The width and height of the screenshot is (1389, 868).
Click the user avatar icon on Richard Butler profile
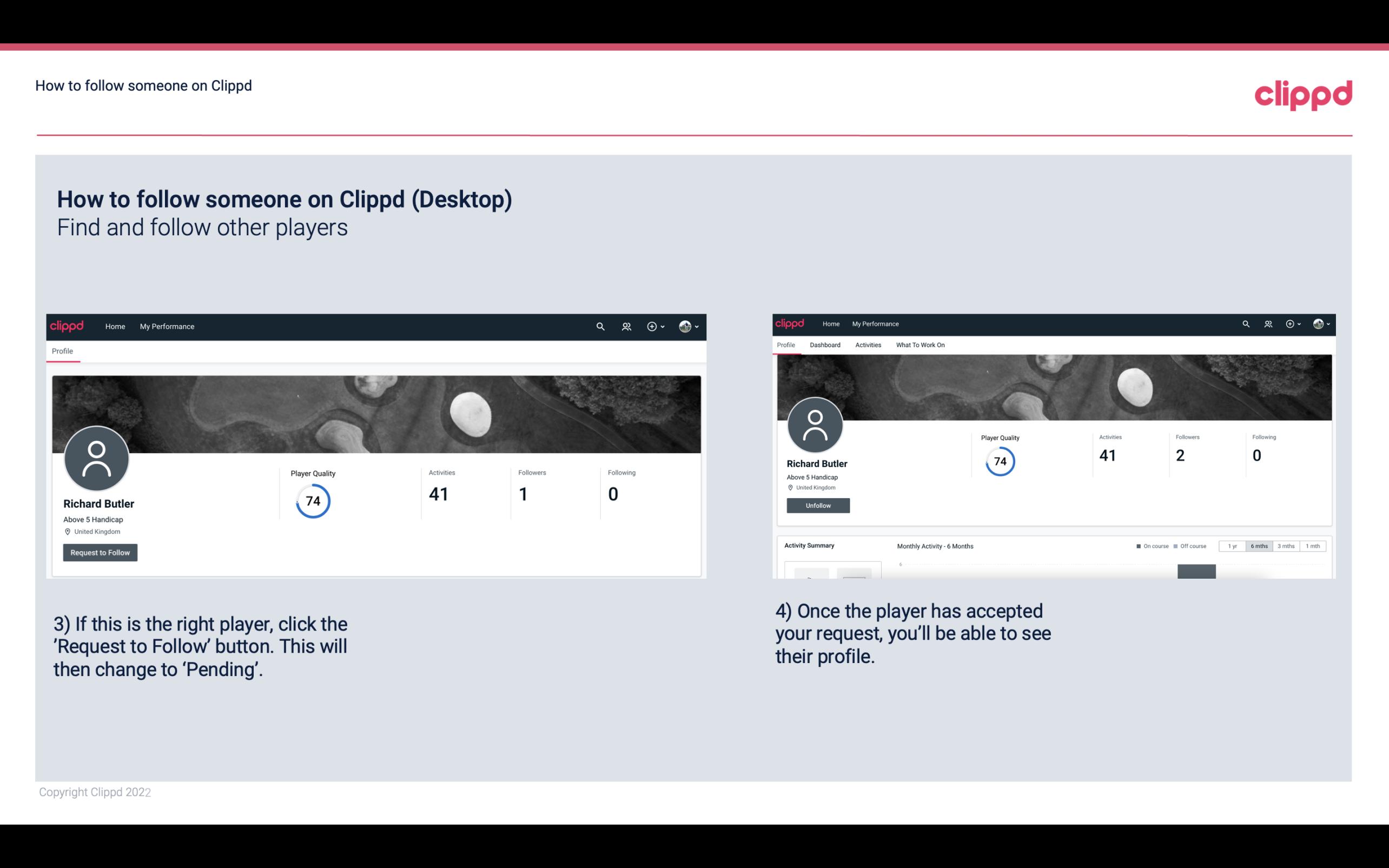(x=97, y=459)
